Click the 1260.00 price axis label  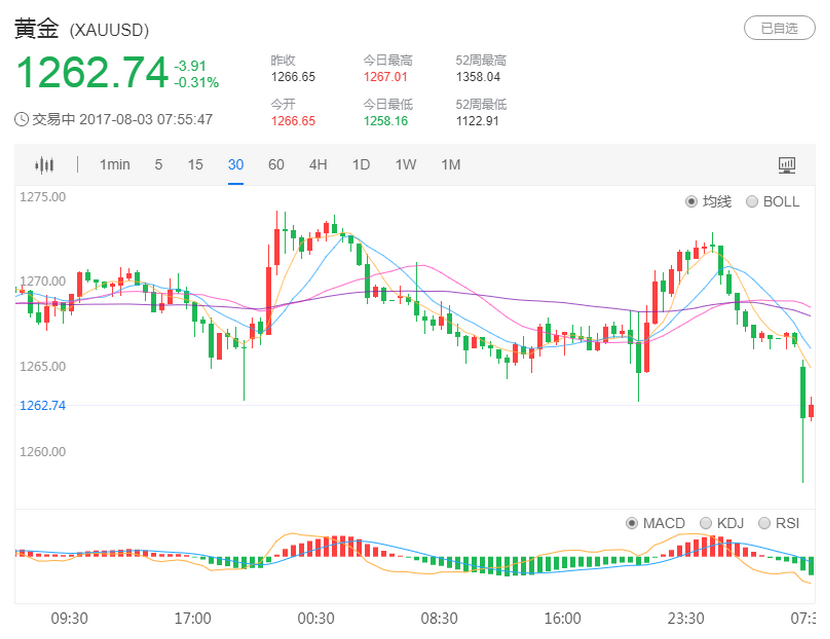[x=43, y=452]
